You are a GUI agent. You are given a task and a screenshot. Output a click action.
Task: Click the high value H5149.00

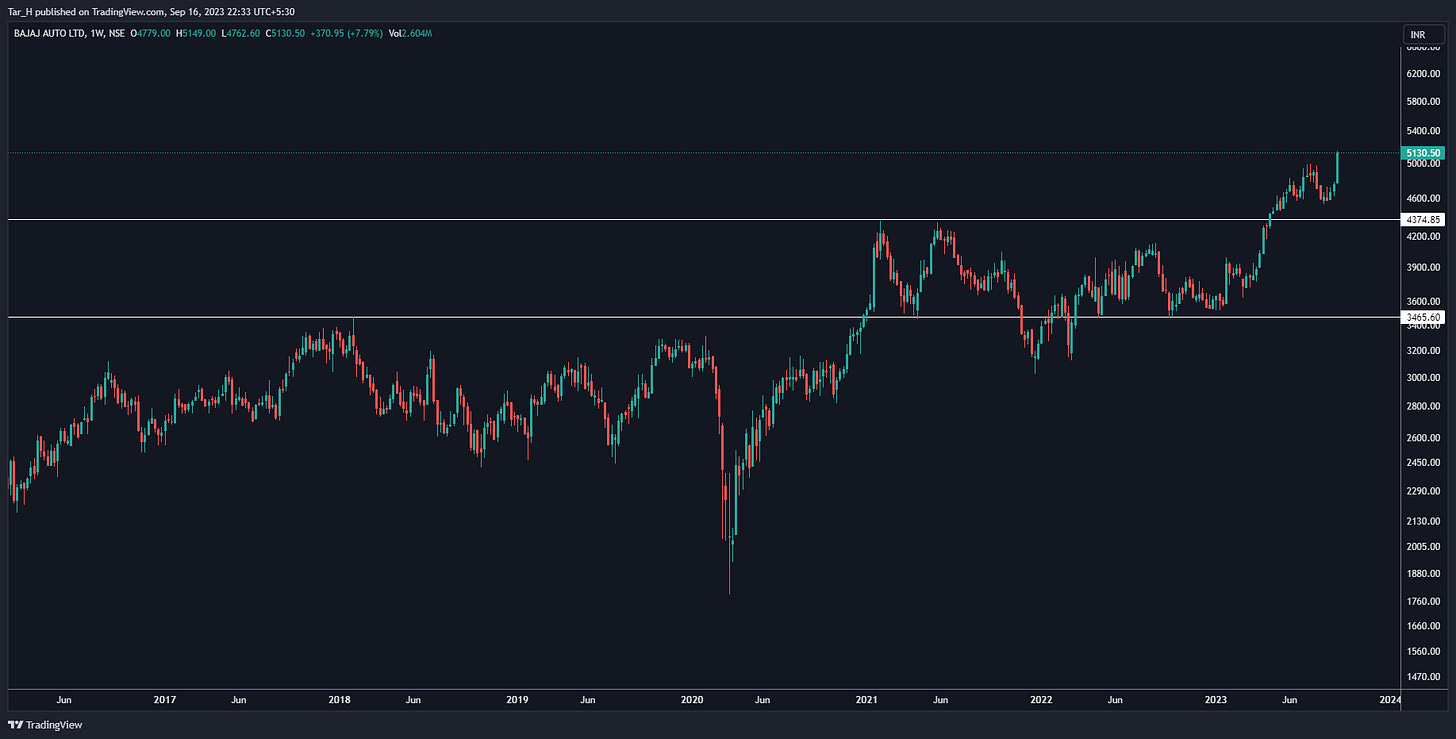tap(197, 34)
